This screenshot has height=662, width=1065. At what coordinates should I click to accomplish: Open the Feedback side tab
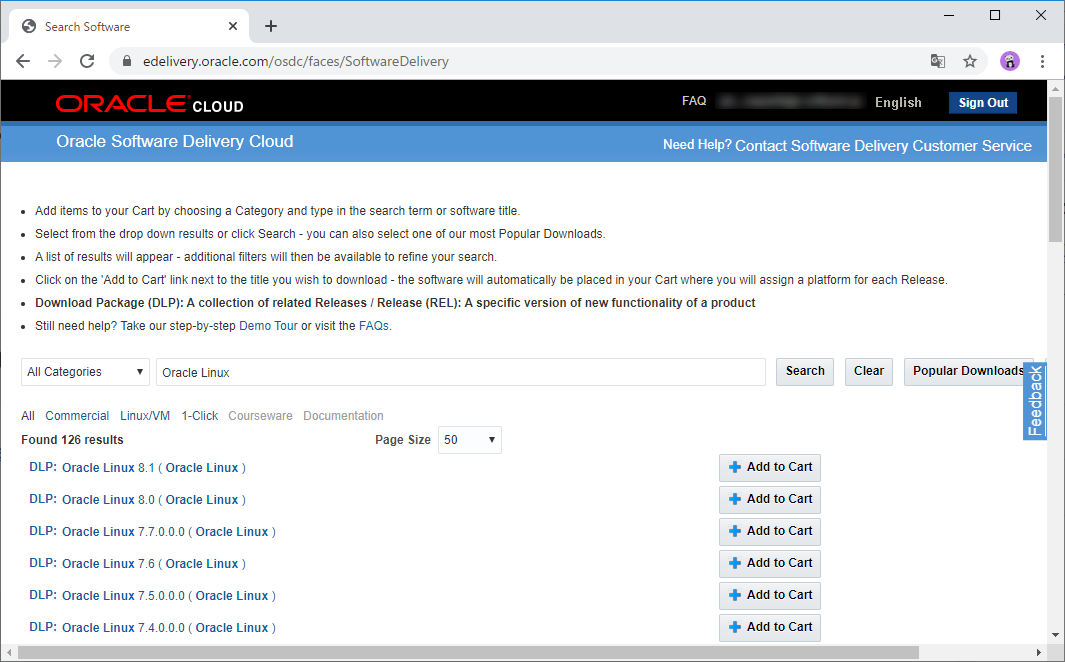[x=1034, y=401]
